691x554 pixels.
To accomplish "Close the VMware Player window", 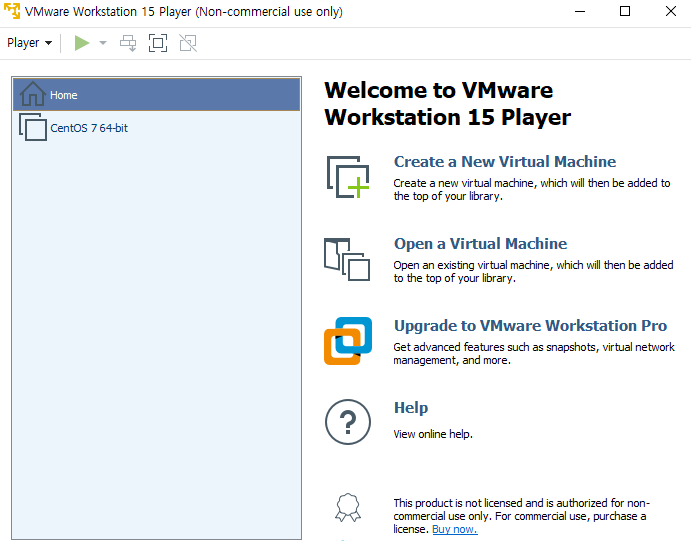I will (x=671, y=11).
